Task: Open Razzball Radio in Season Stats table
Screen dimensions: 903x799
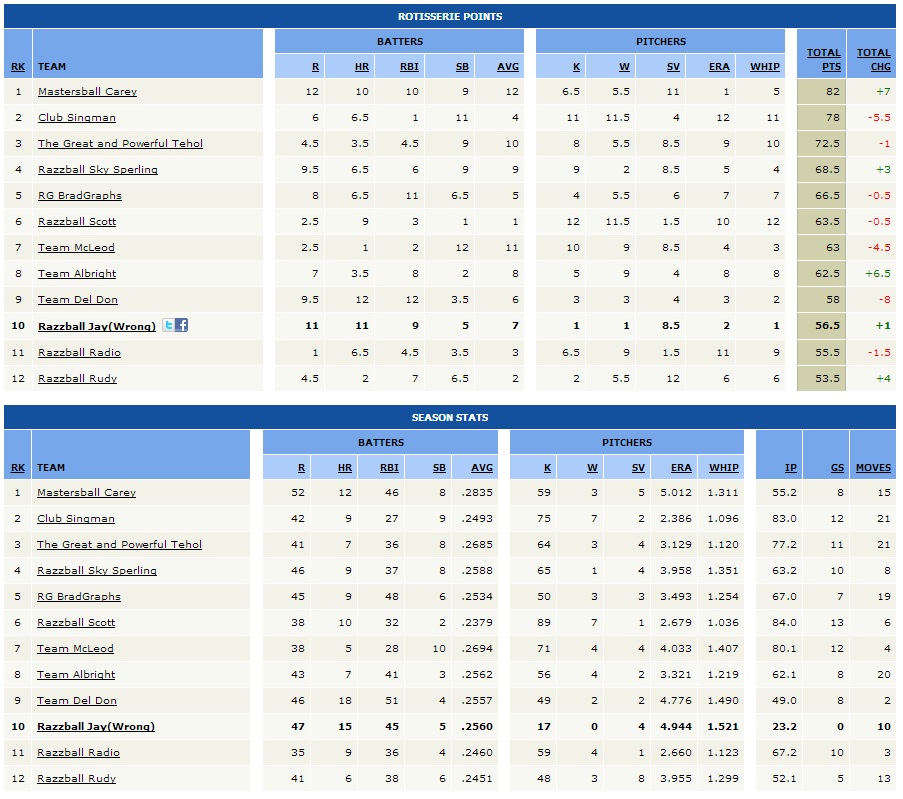Action: coord(78,752)
